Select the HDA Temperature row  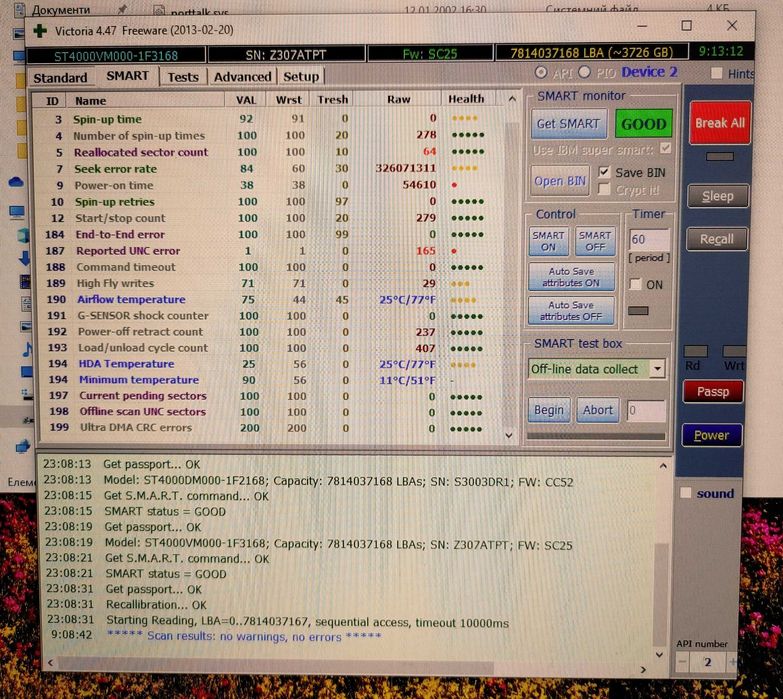click(268, 364)
